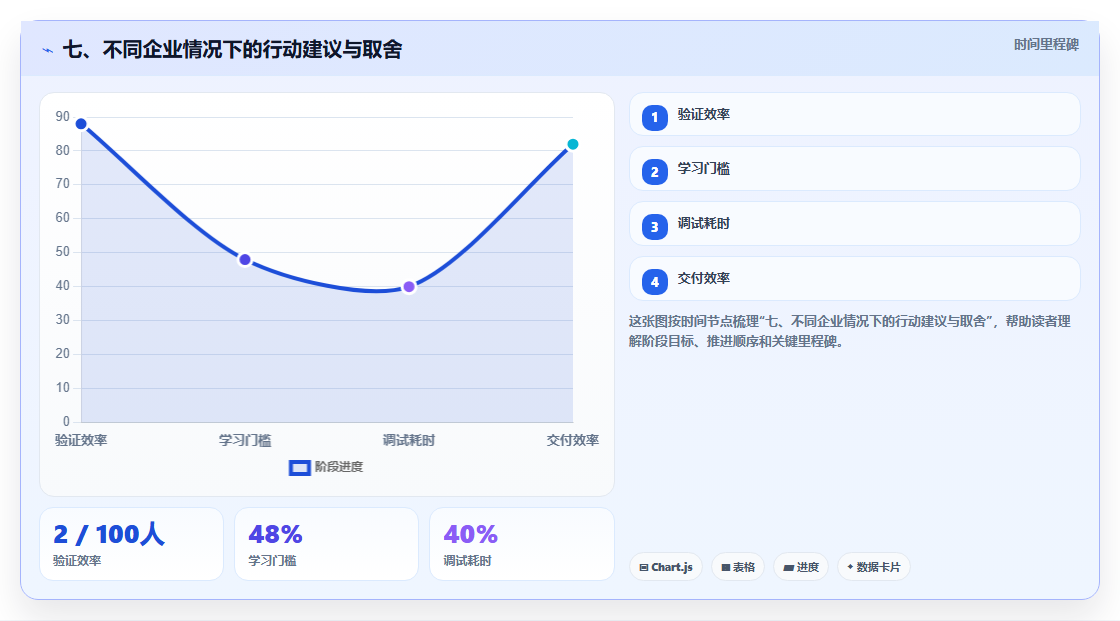The width and height of the screenshot is (1120, 621).
Task: Open the 验证效率 timeline step row
Action: point(854,114)
